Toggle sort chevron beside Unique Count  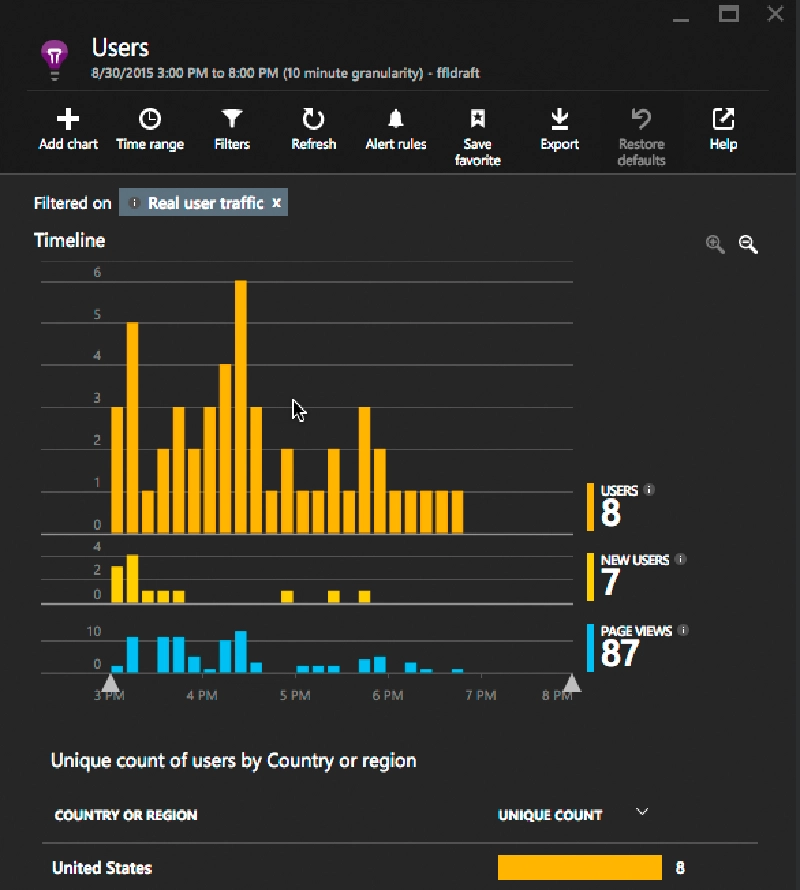pyautogui.click(x=642, y=812)
